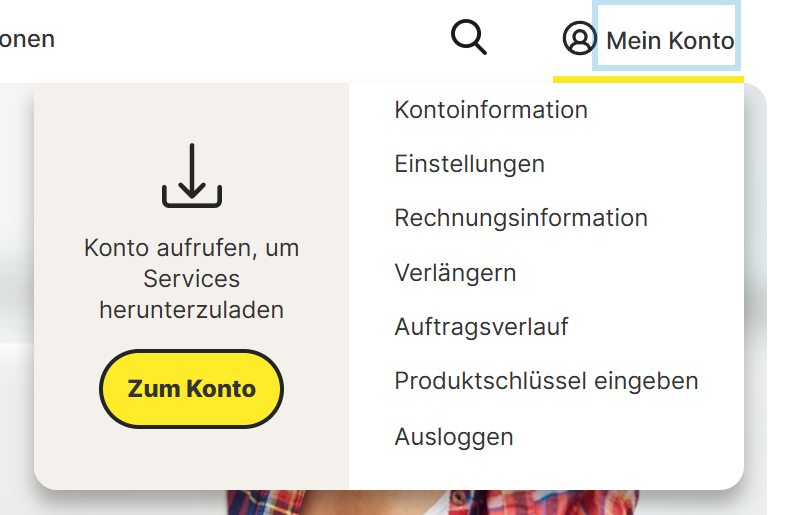Click empty beige panel area above download icon

[190, 112]
